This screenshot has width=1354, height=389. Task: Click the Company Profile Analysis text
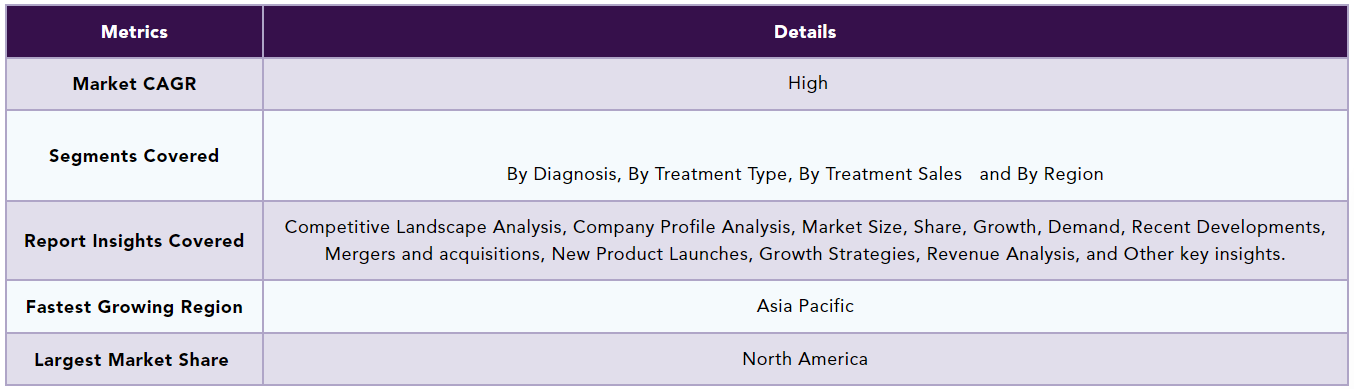683,227
